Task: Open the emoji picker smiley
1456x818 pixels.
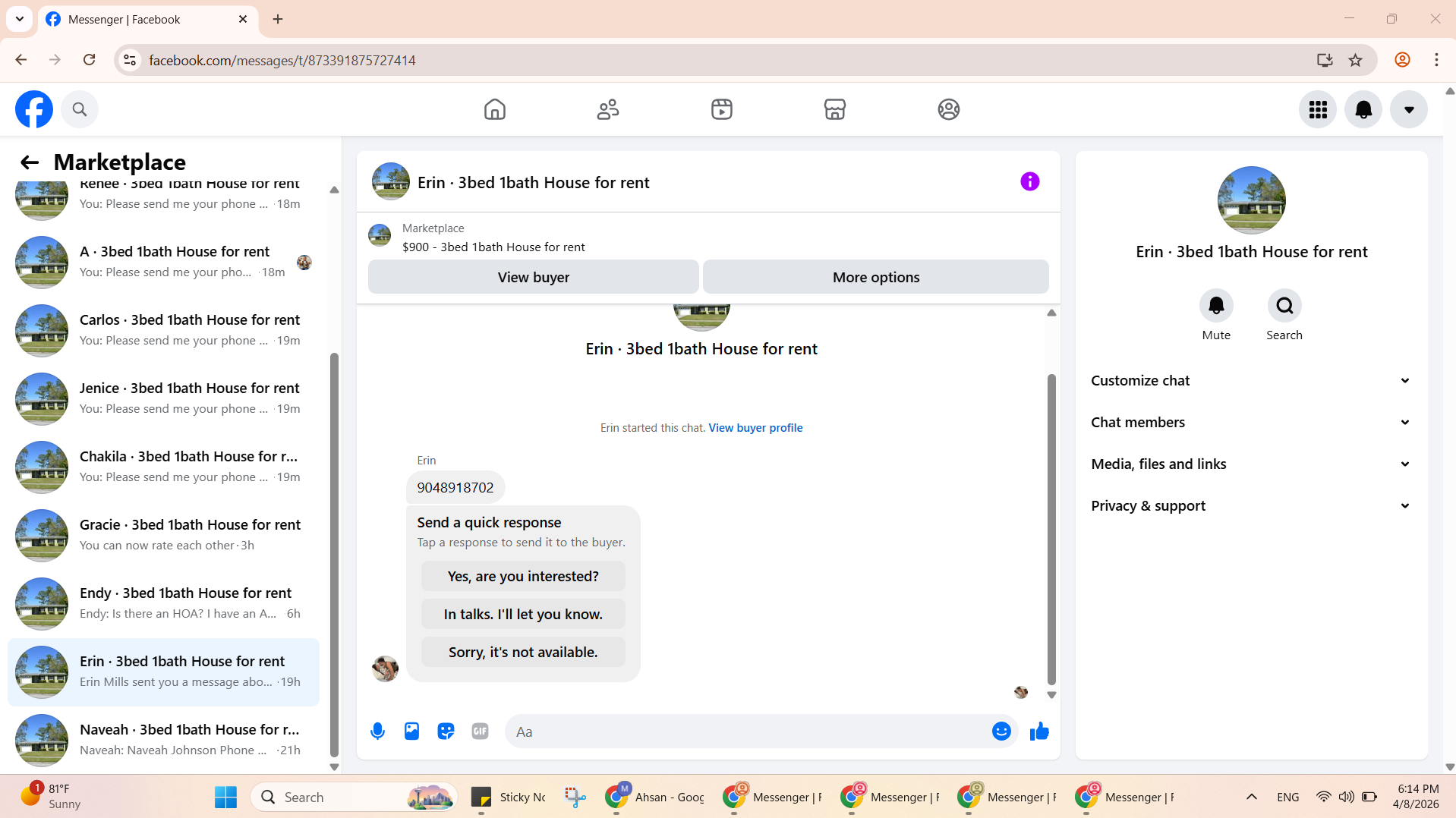Action: point(1001,731)
